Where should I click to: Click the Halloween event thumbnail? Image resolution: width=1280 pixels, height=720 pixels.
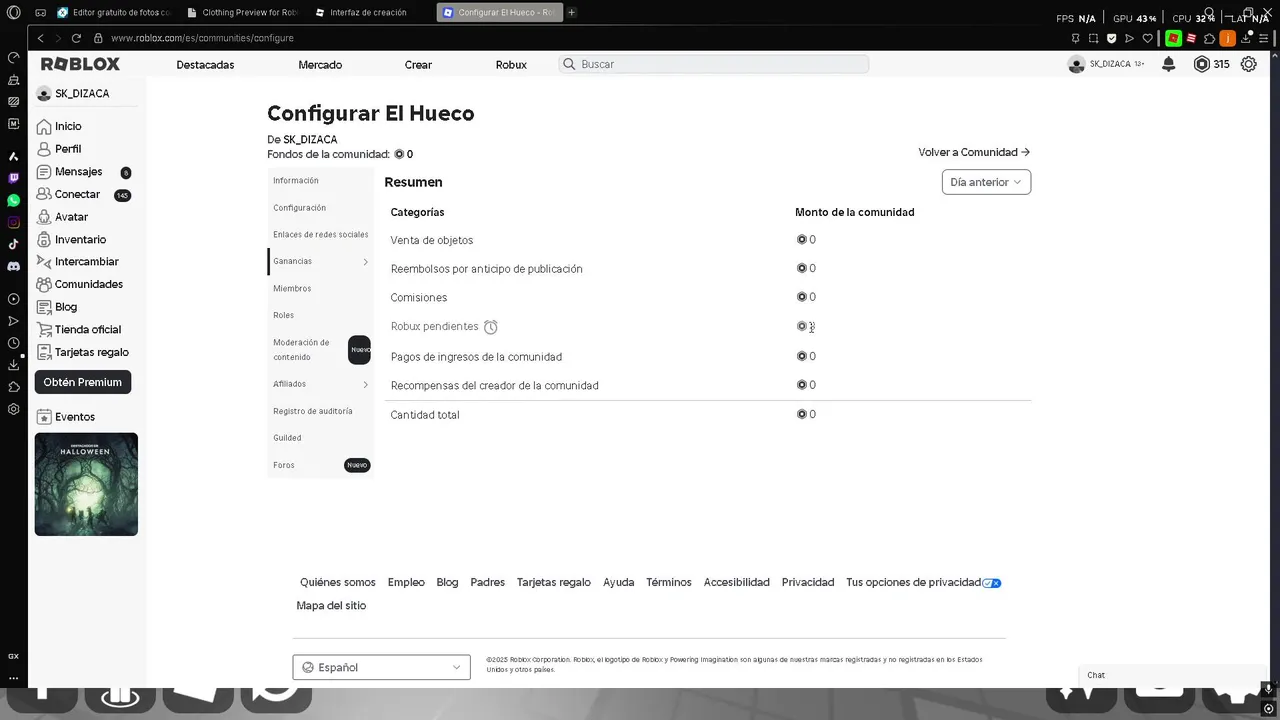click(86, 484)
